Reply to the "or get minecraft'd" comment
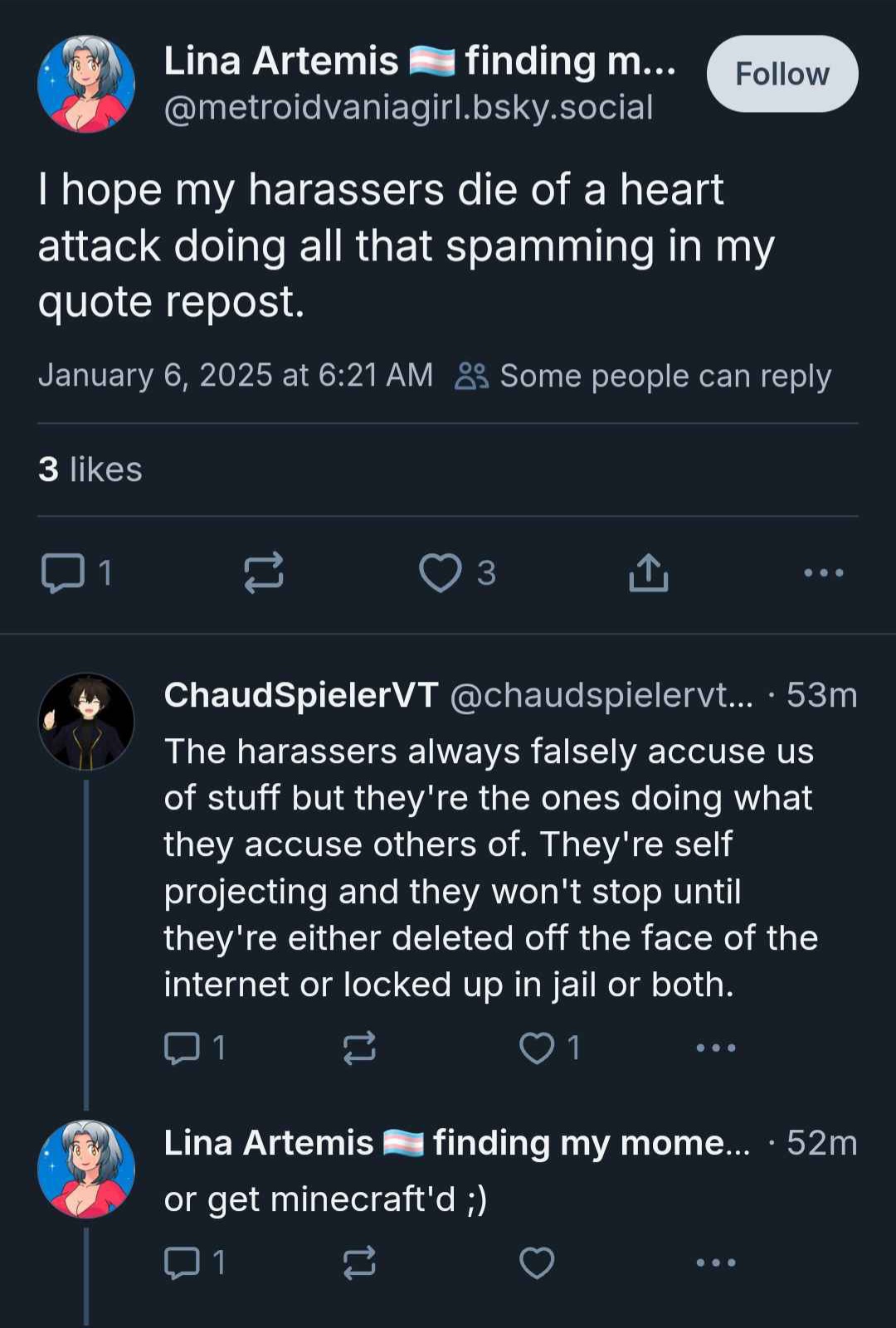The image size is (896, 1328). 182,1262
